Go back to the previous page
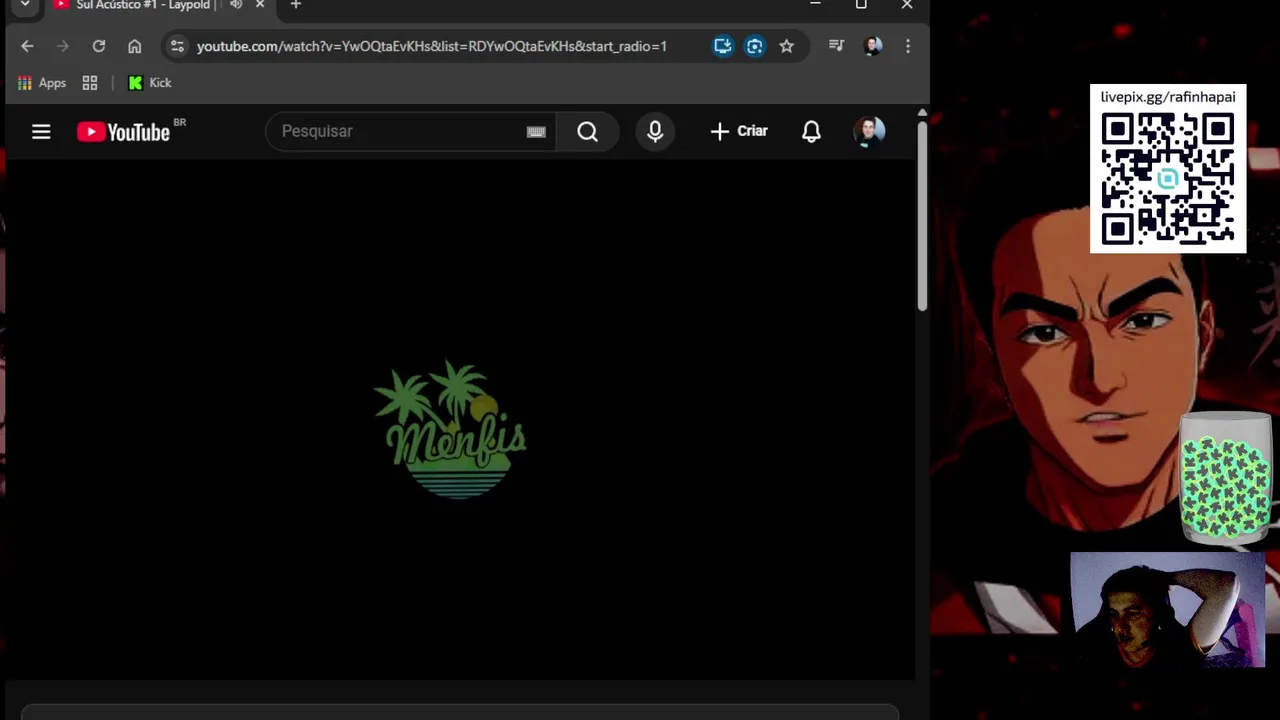 click(27, 46)
